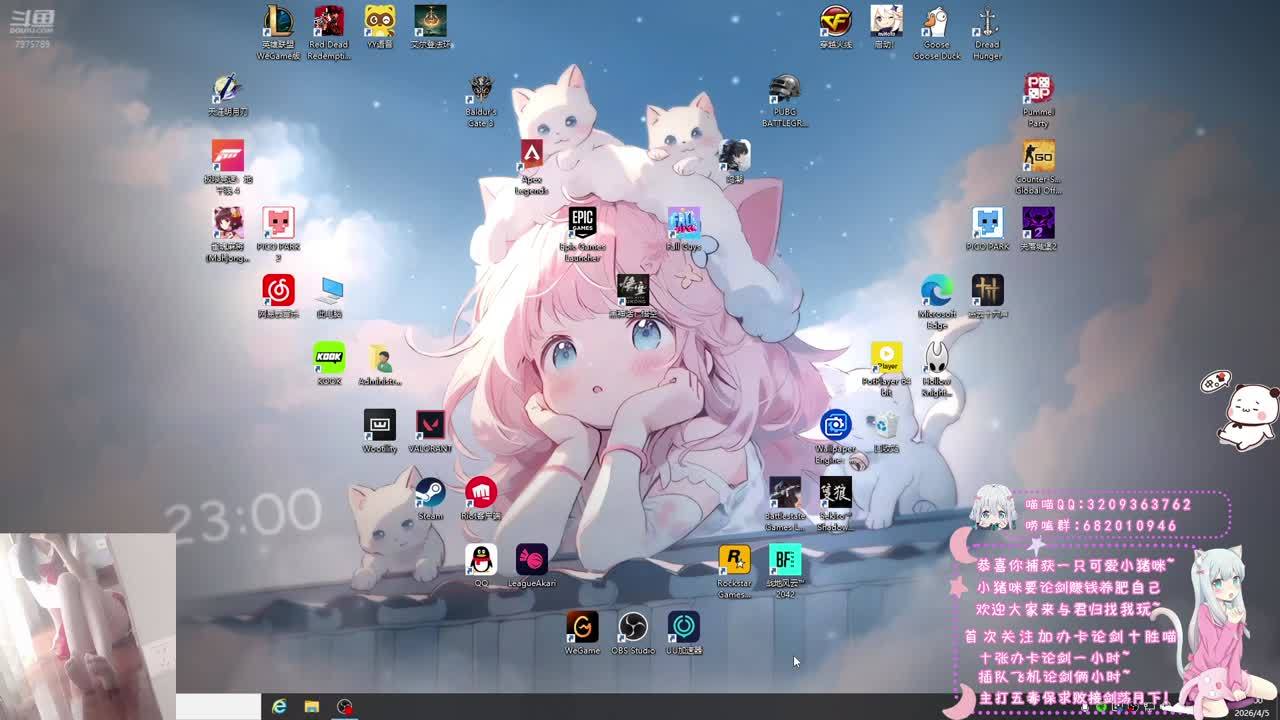Open the Microsoft Edge desktop shortcut
1280x720 pixels.
936,291
